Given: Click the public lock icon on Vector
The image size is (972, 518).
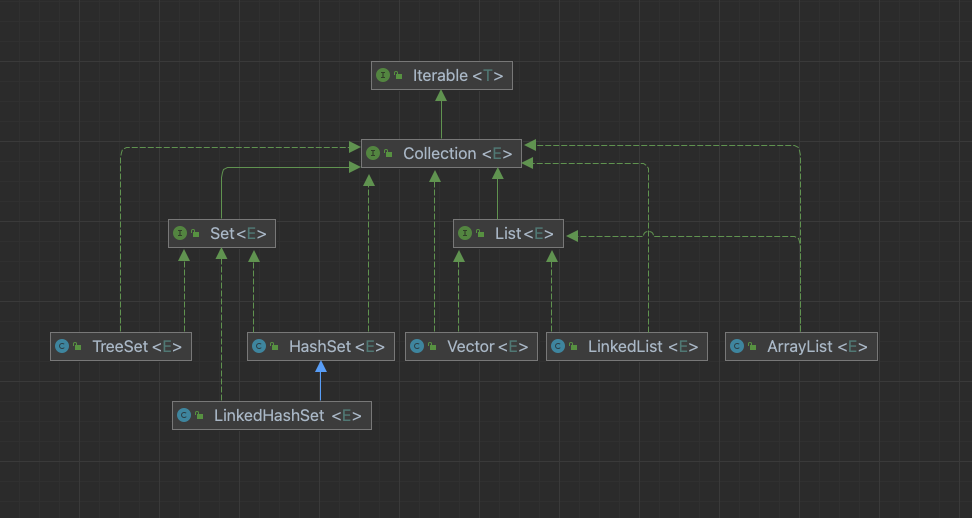Looking at the screenshot, I should click(x=432, y=346).
